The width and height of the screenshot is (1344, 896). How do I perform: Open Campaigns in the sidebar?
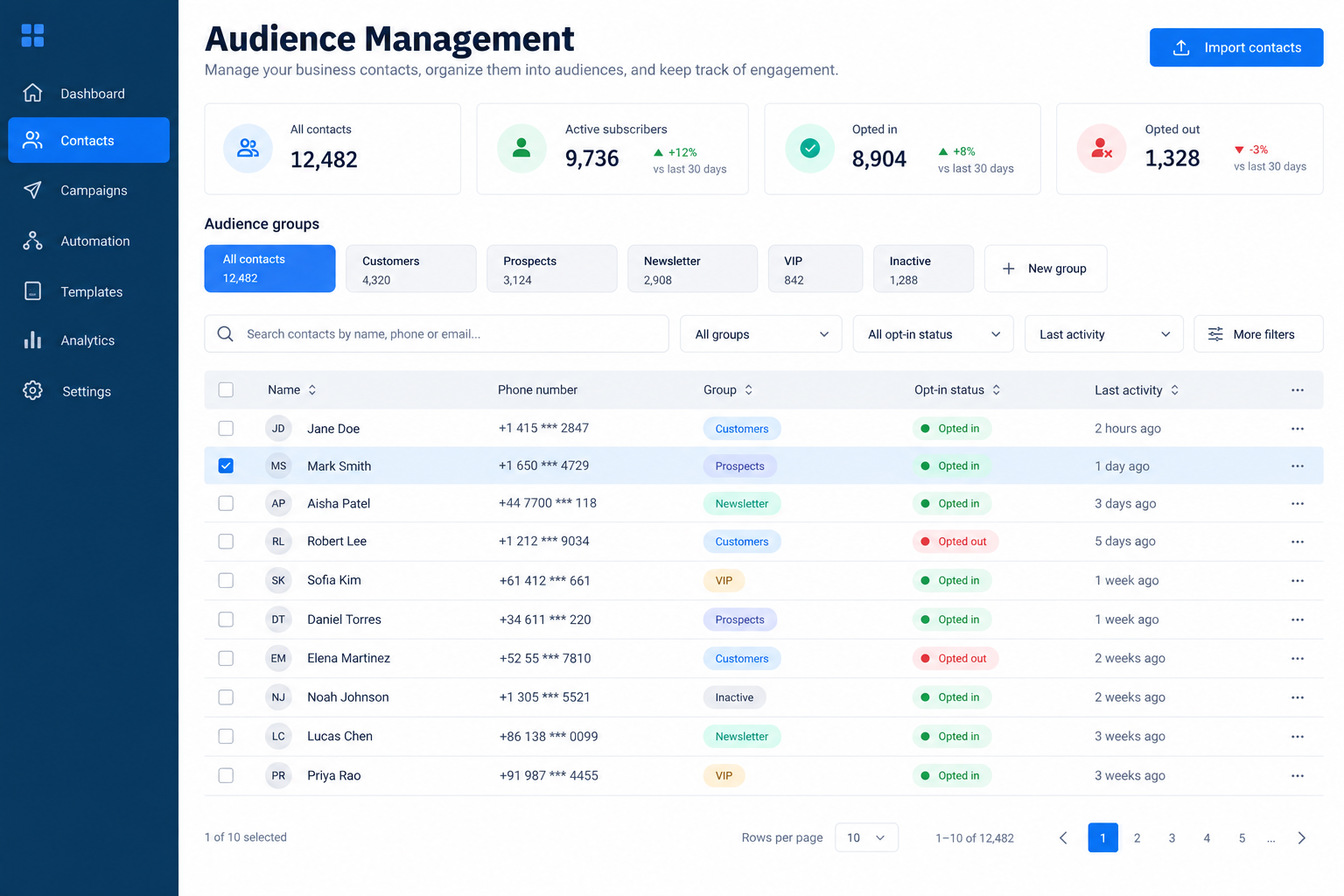pos(88,191)
